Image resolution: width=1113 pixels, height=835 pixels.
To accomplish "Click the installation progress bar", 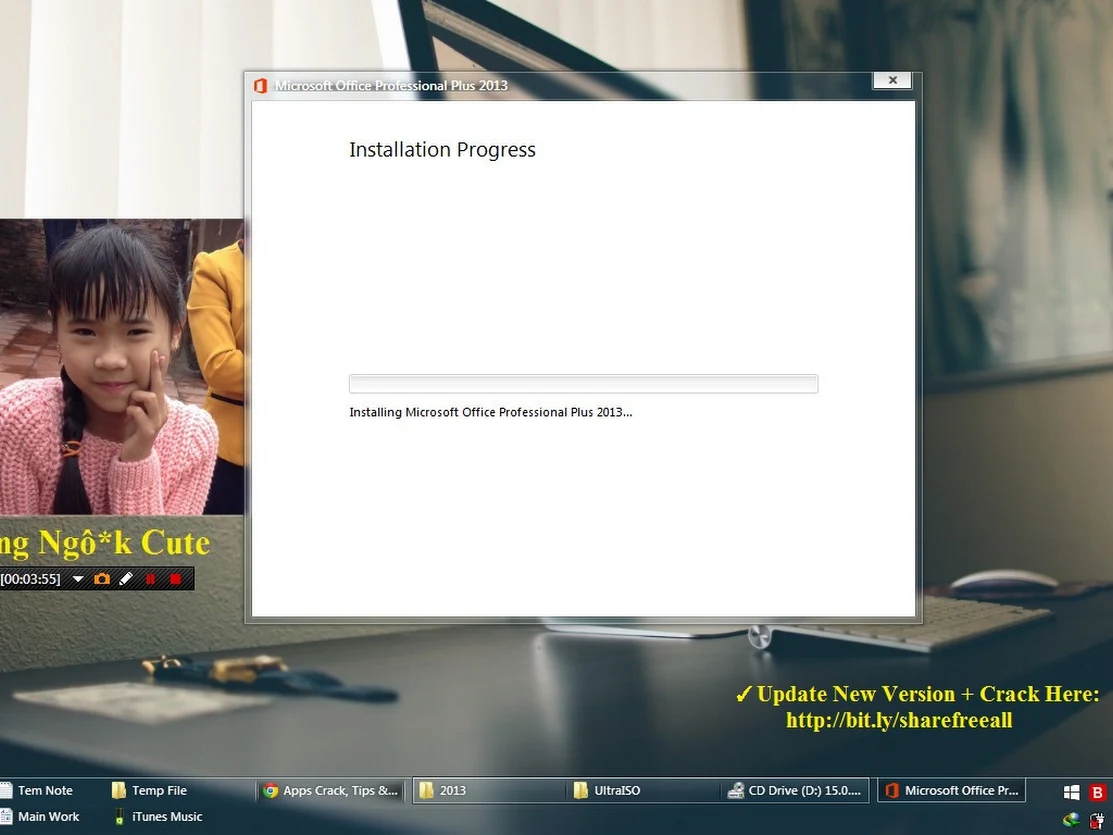I will tap(583, 383).
